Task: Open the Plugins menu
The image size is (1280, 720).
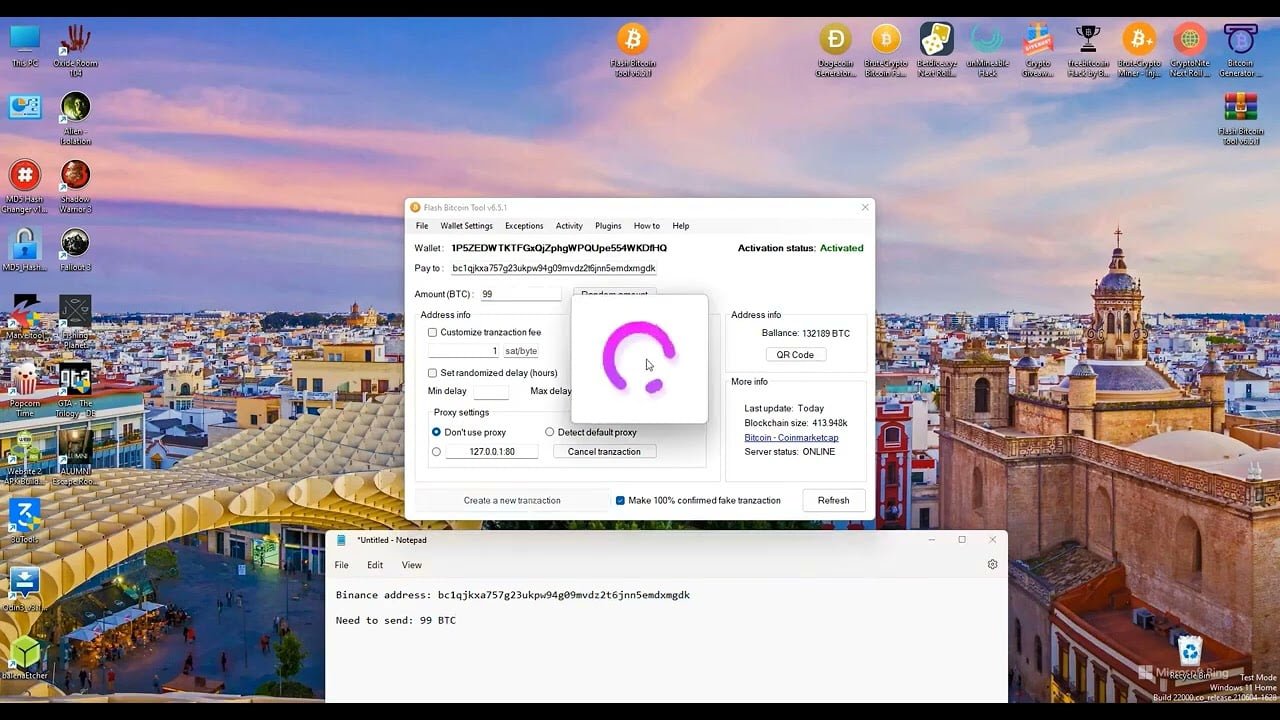Action: (608, 226)
